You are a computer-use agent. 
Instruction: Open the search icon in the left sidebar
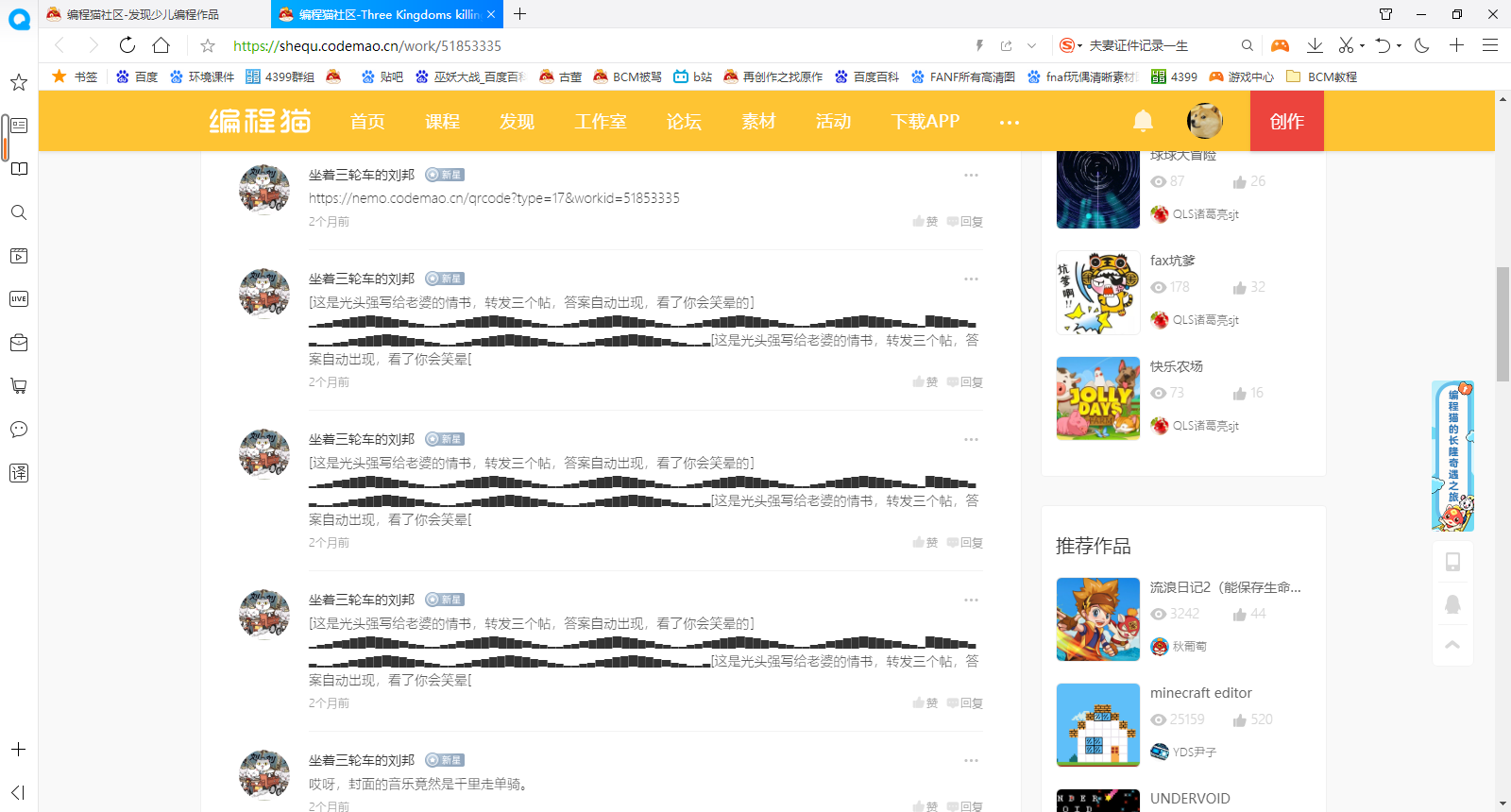click(19, 212)
